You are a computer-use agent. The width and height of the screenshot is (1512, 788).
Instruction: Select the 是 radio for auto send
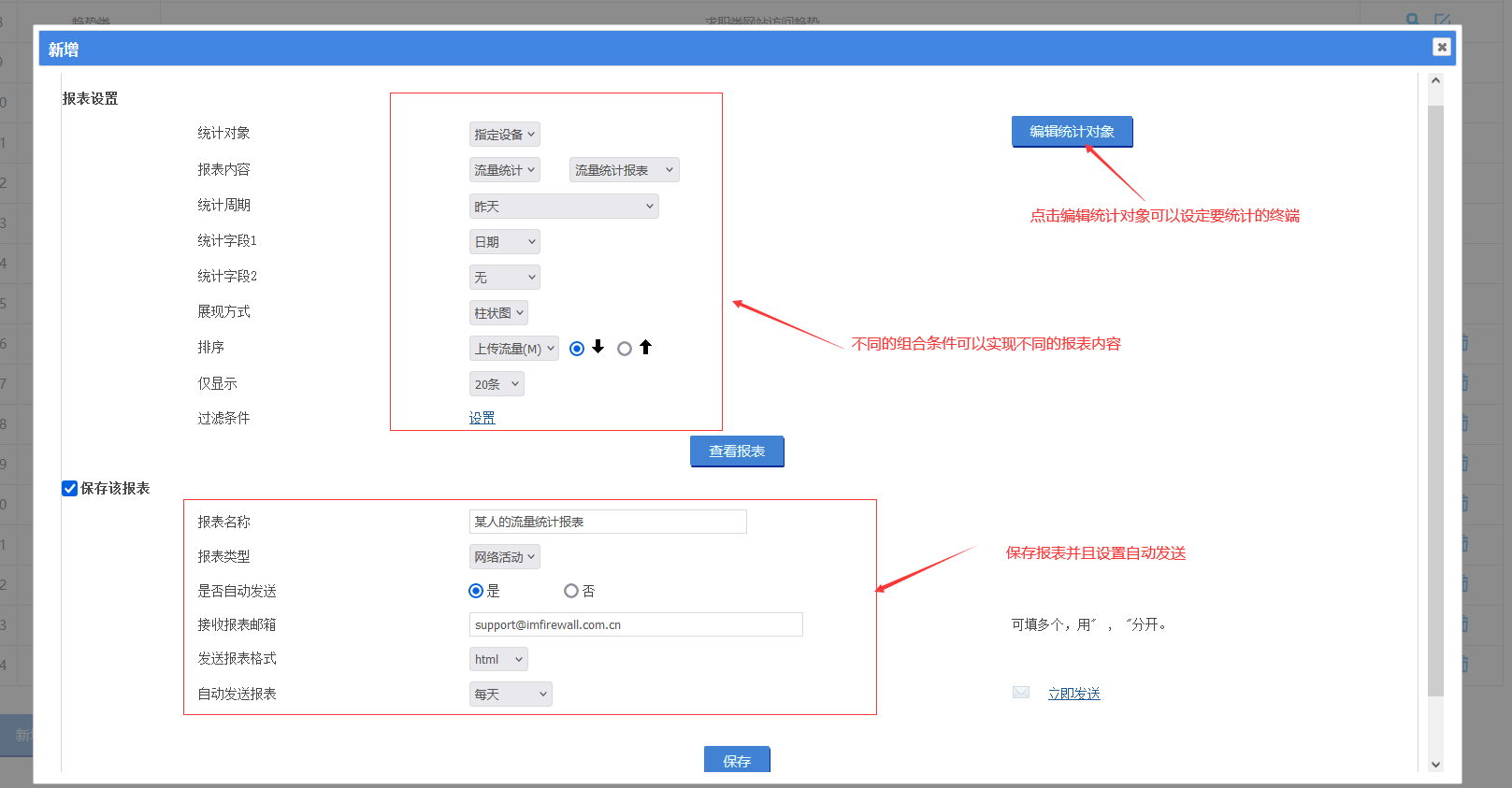pos(476,591)
